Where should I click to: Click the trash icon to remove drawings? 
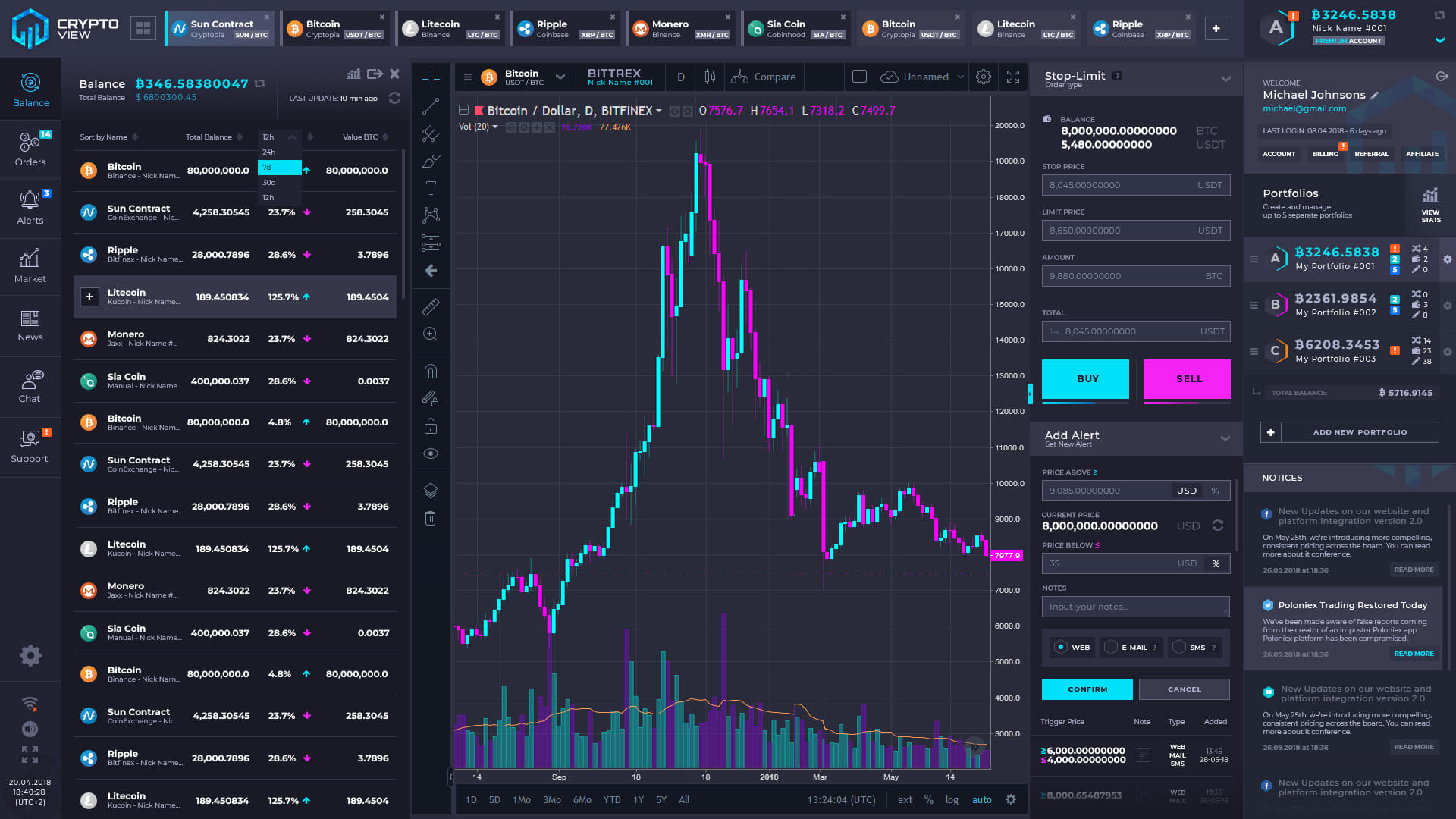(x=430, y=518)
